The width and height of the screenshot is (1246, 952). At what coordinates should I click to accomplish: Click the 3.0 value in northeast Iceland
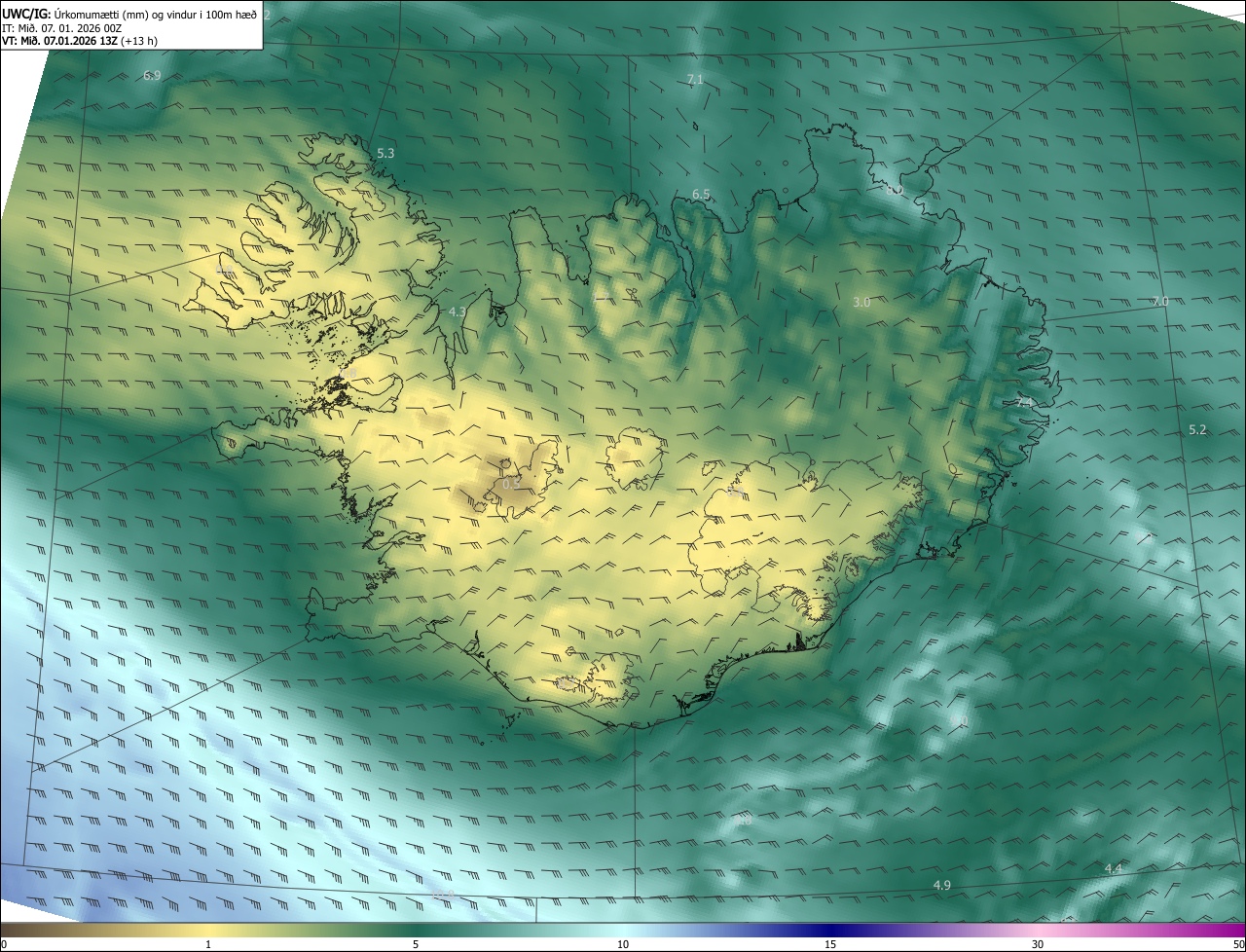[861, 303]
